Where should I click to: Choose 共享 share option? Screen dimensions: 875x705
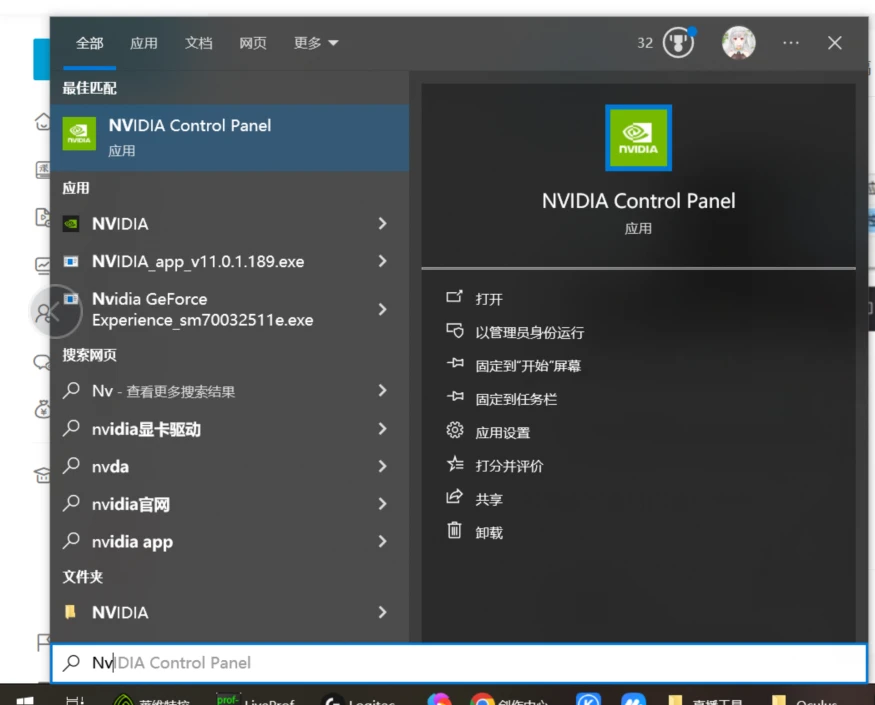tap(489, 500)
